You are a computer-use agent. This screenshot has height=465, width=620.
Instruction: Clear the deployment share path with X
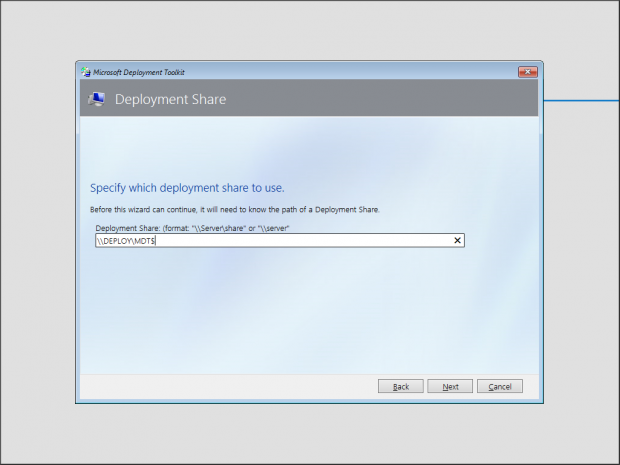pyautogui.click(x=457, y=241)
